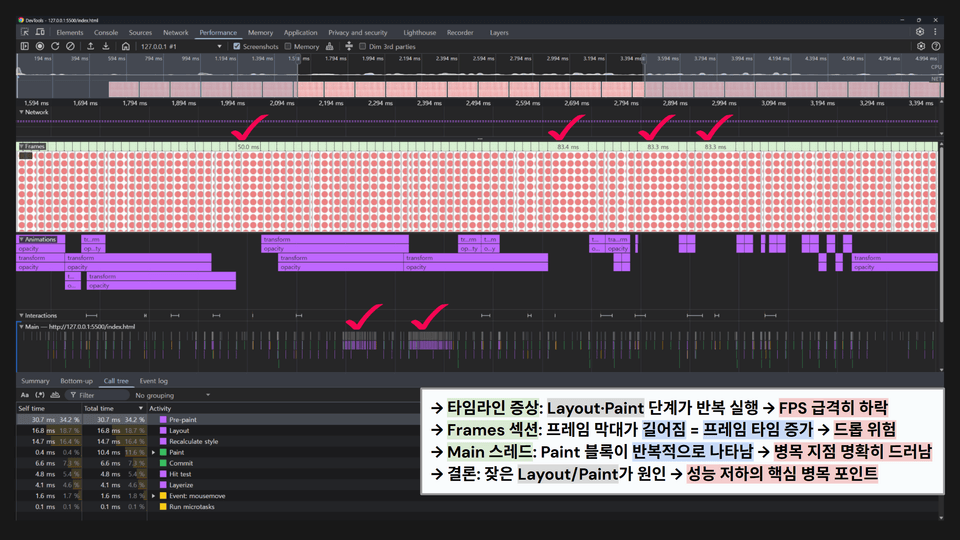Open the No grouping dropdown

[x=172, y=396]
